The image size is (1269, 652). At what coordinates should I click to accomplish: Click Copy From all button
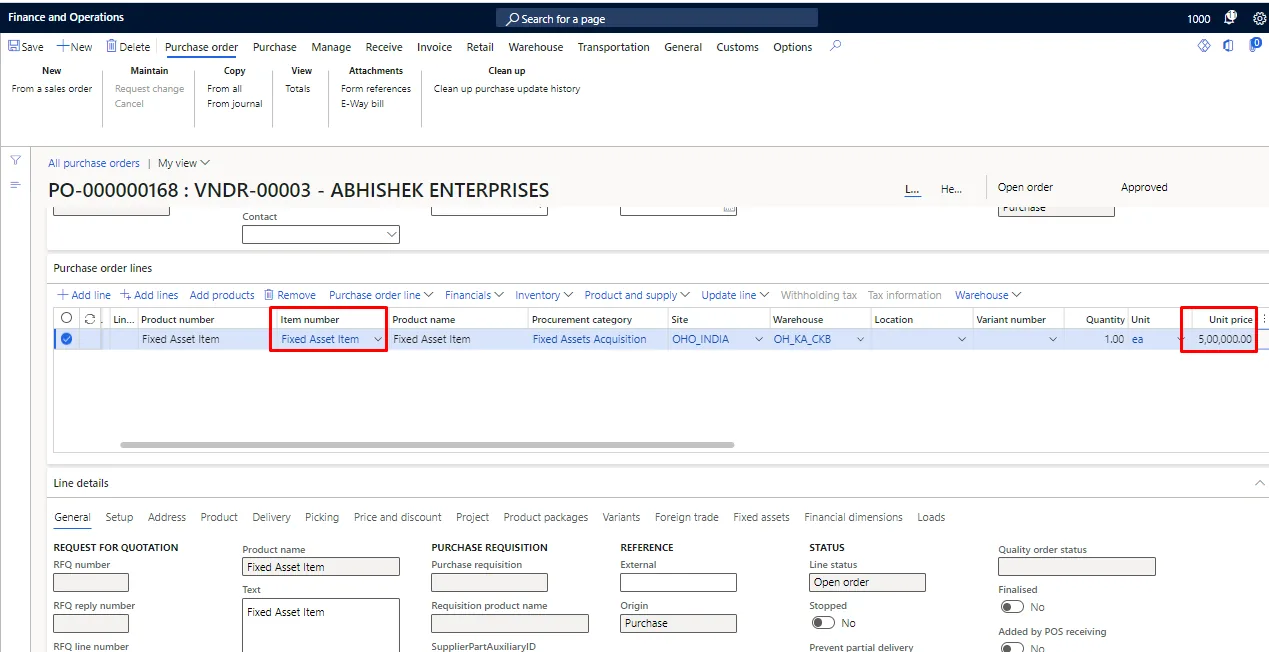(x=225, y=89)
